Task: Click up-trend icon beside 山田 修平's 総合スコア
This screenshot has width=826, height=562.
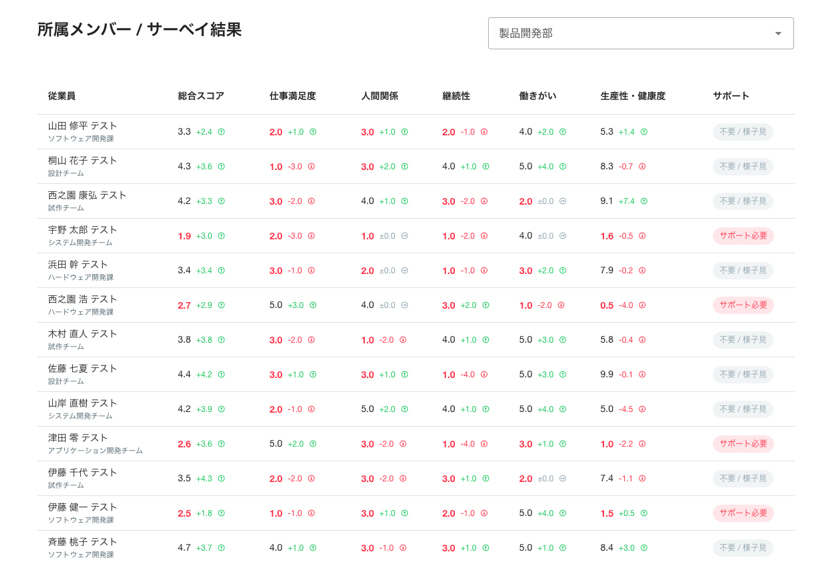Action: point(222,132)
